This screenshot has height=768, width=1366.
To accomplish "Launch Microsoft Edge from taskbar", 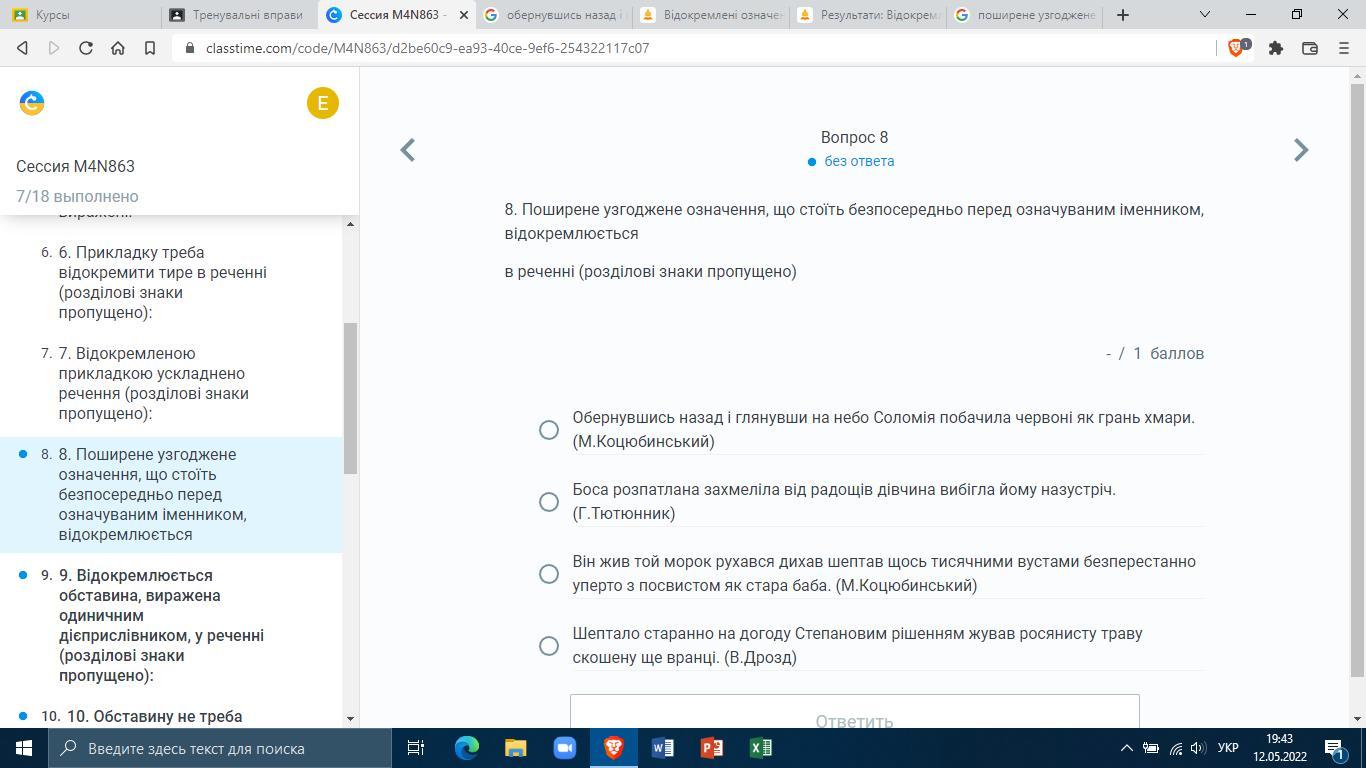I will [467, 748].
